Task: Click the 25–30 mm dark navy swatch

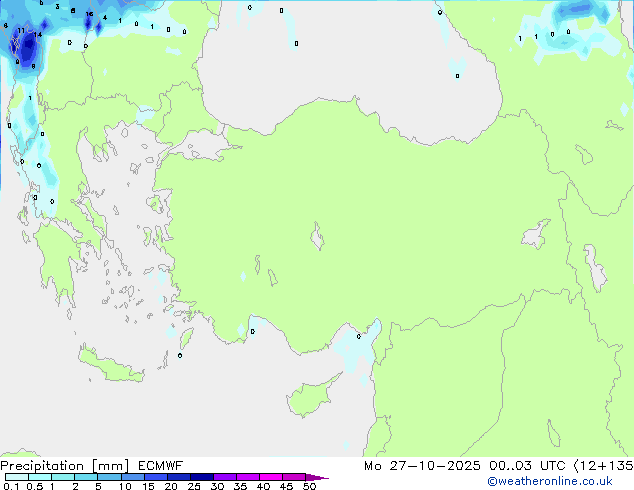Action: click(201, 477)
